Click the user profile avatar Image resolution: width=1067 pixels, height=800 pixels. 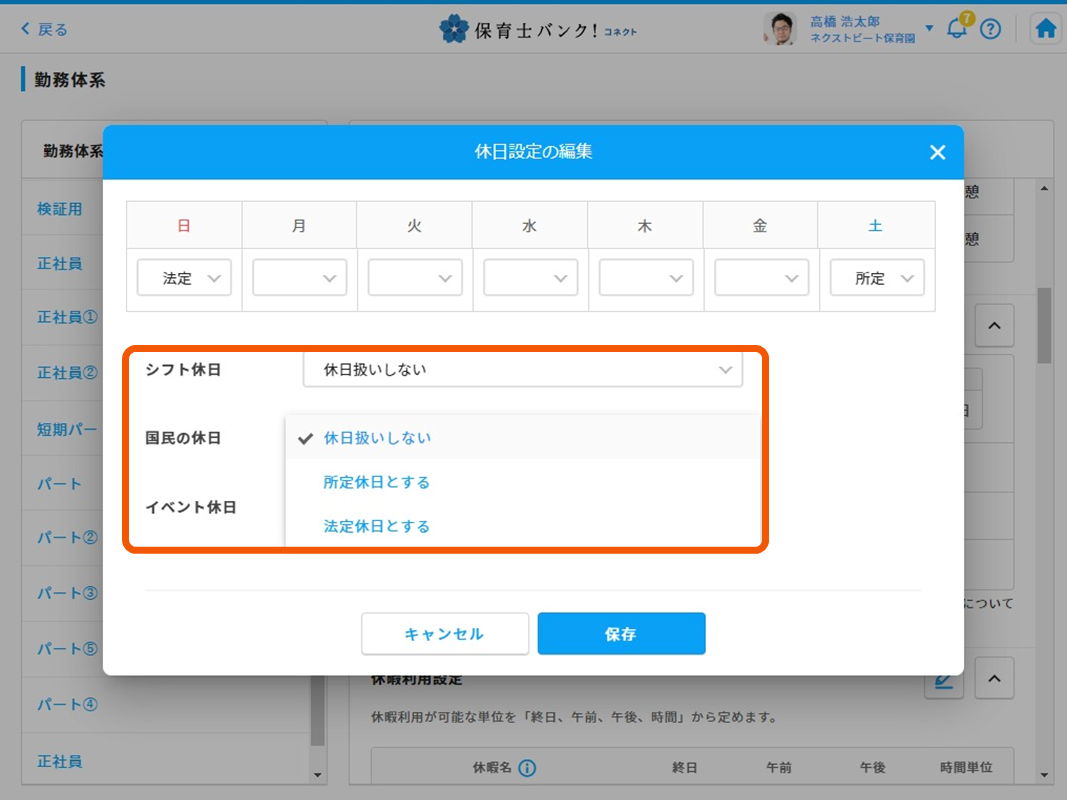click(779, 29)
